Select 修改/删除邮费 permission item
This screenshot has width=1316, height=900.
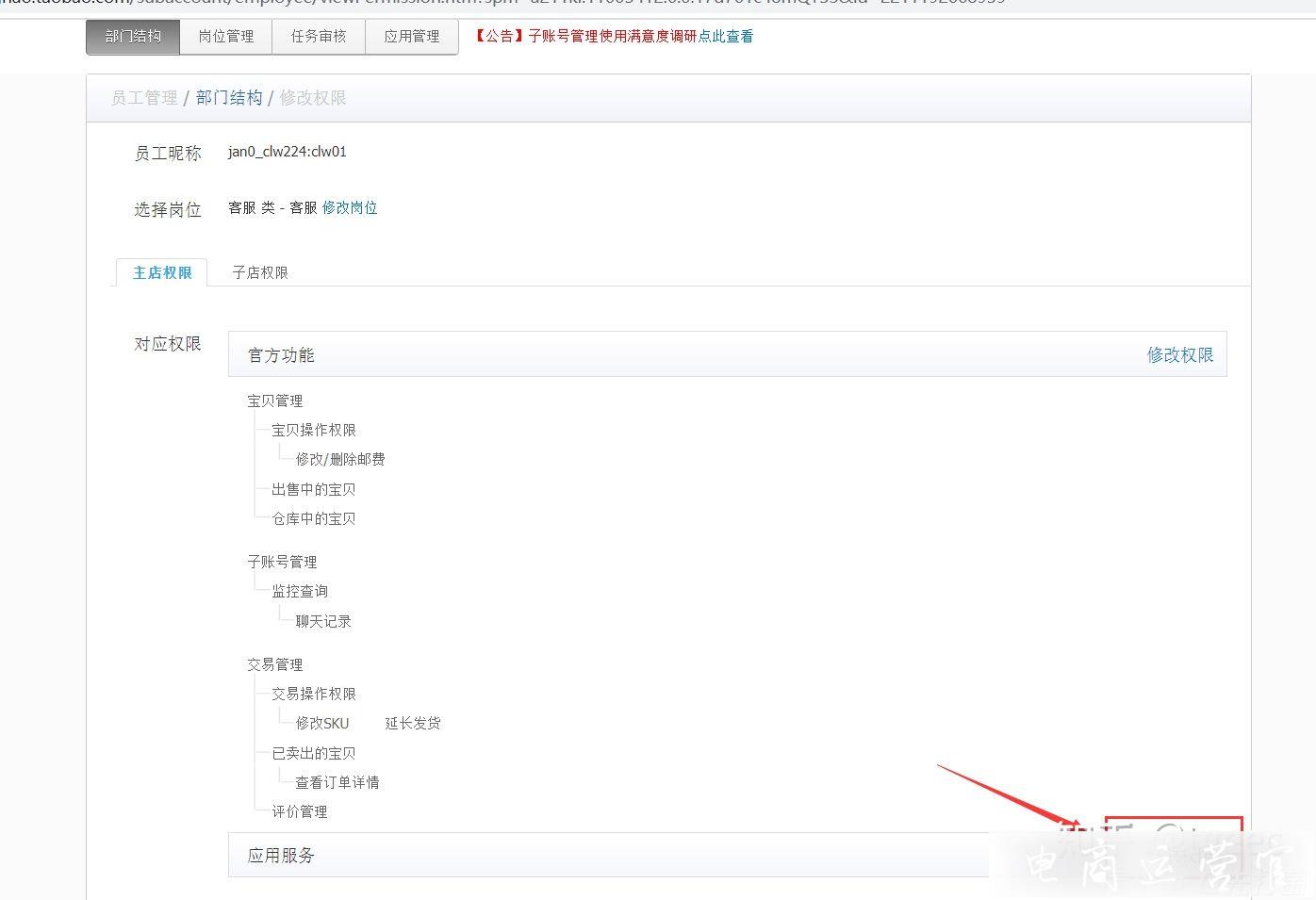[340, 459]
